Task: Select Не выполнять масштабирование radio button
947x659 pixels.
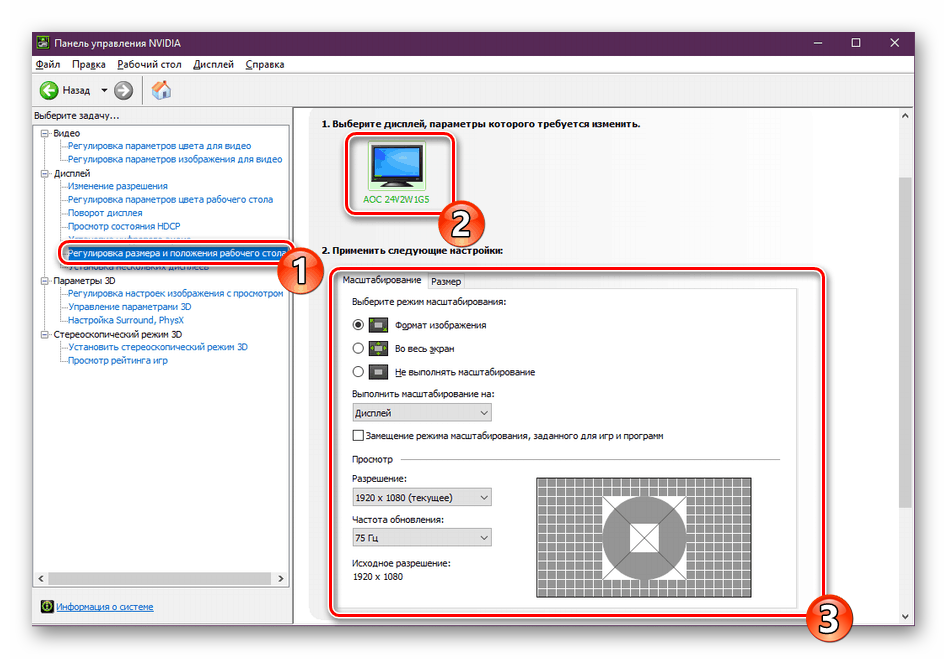Action: click(x=358, y=372)
